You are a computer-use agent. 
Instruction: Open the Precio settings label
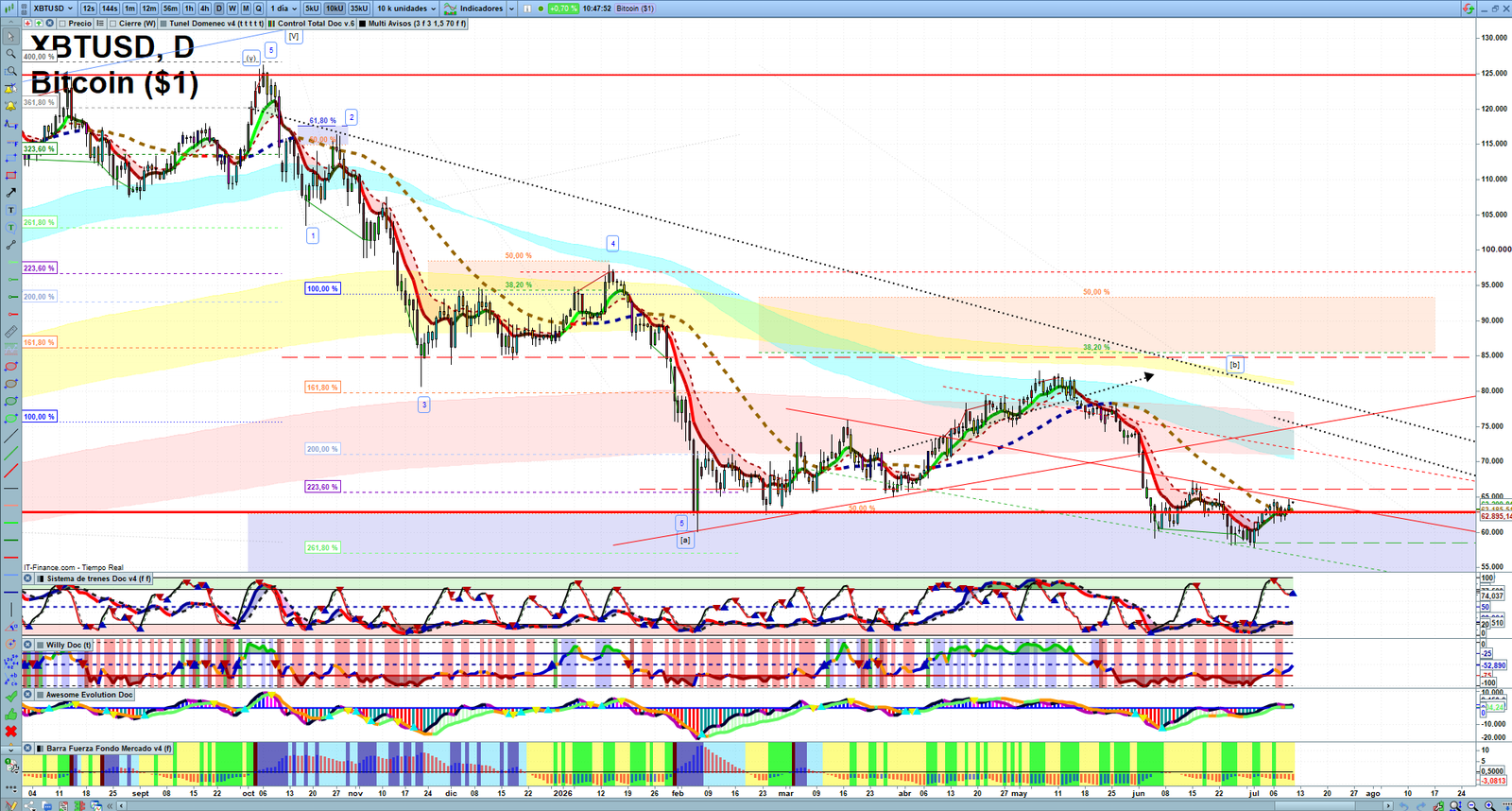(79, 24)
